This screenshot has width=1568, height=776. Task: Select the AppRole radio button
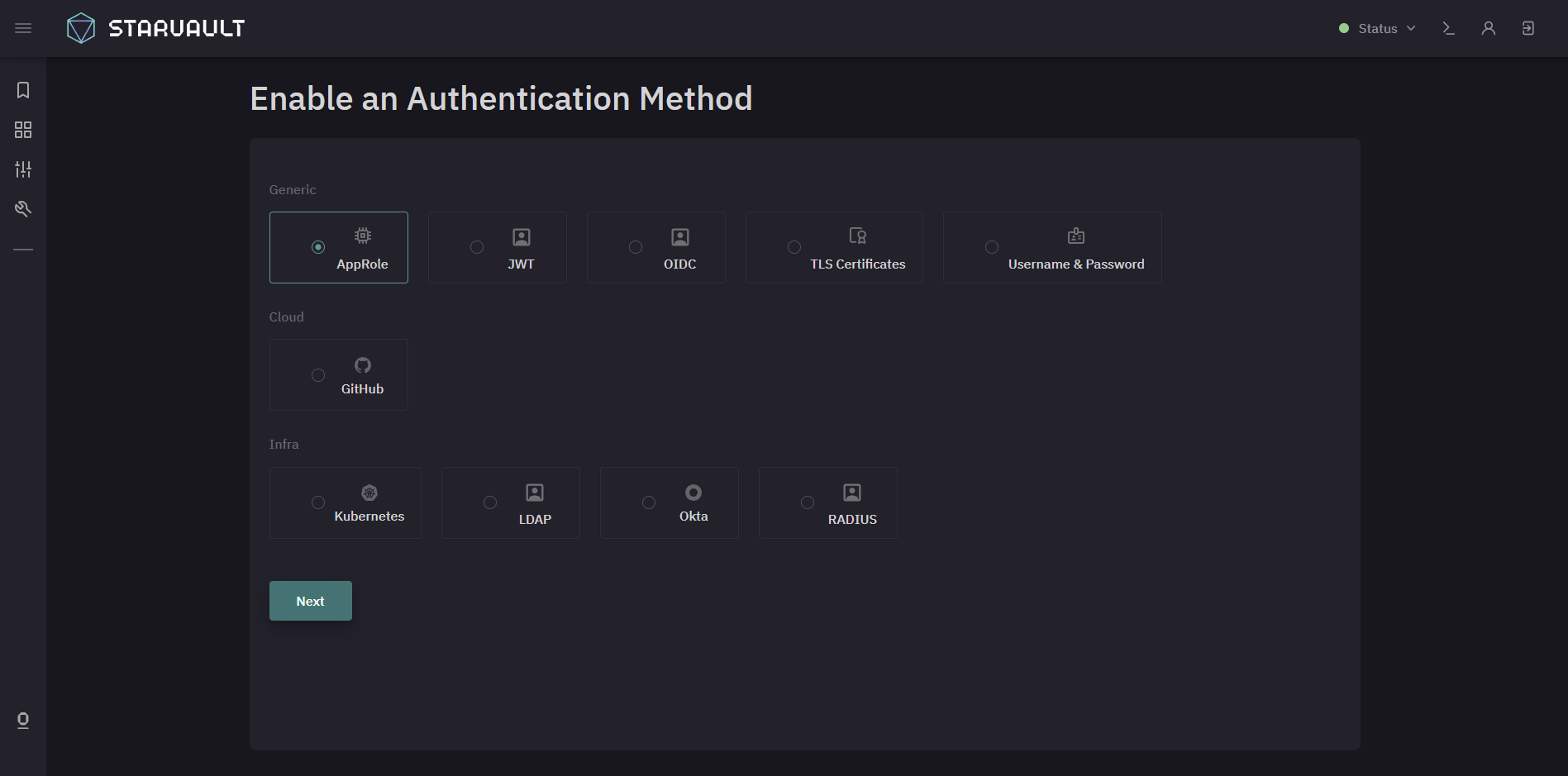318,247
